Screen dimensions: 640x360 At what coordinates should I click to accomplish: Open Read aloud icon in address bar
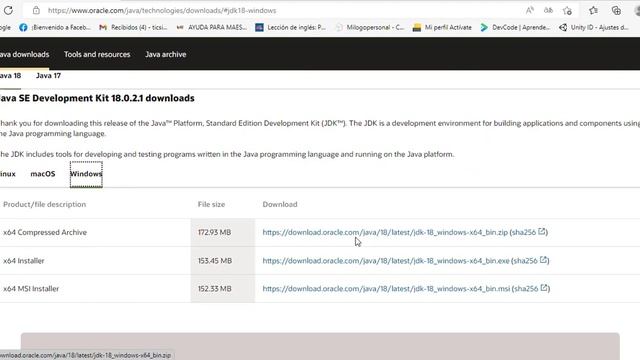[x=529, y=10]
